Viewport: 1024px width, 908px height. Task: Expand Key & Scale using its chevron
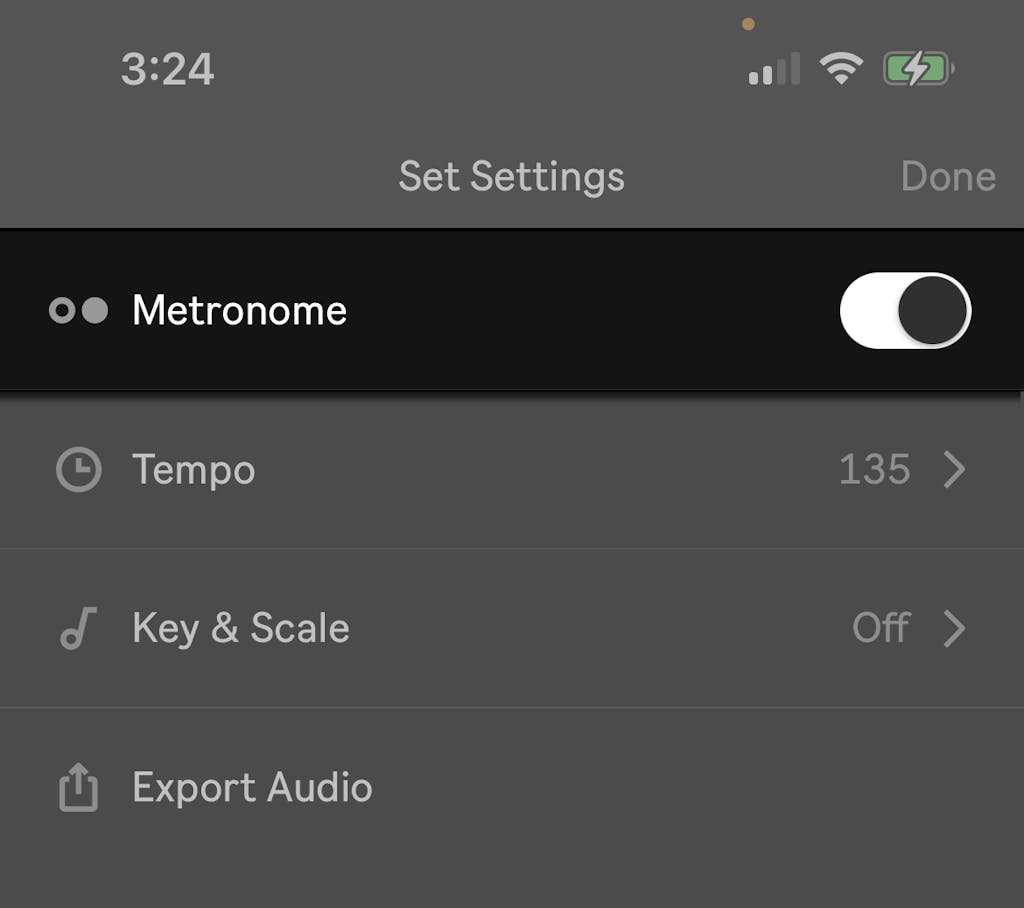955,629
